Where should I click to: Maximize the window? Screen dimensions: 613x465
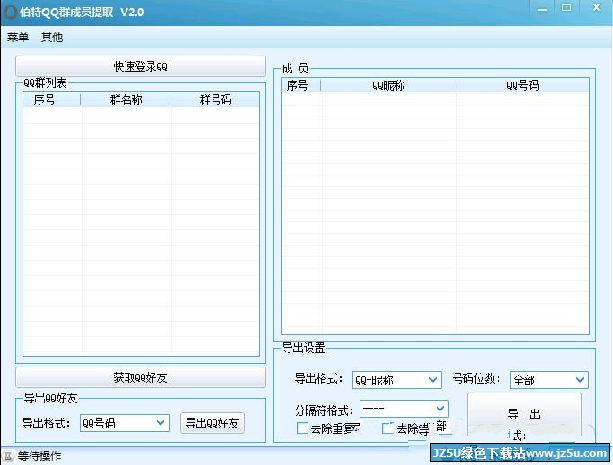click(566, 8)
